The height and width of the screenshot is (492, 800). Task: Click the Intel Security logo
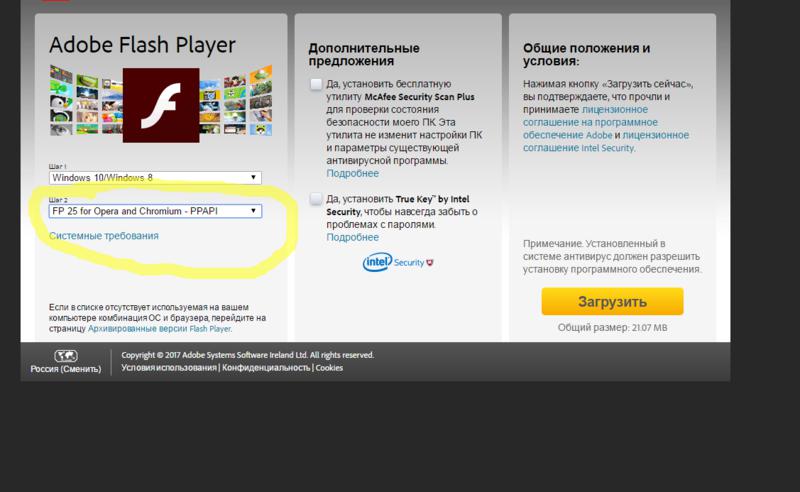(398, 262)
